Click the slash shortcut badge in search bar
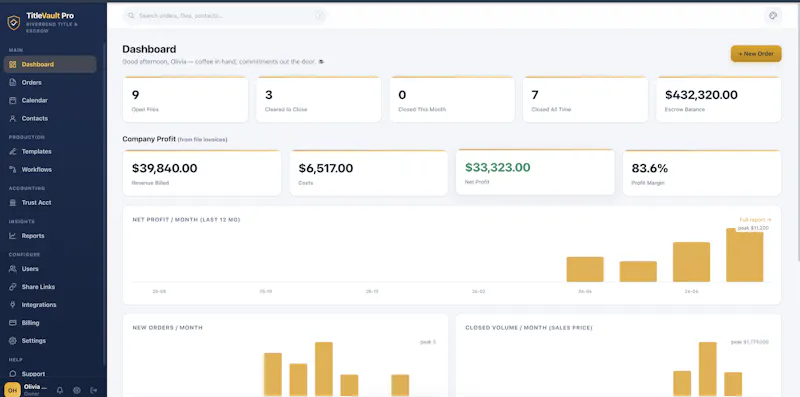This screenshot has width=800, height=397. tap(319, 16)
